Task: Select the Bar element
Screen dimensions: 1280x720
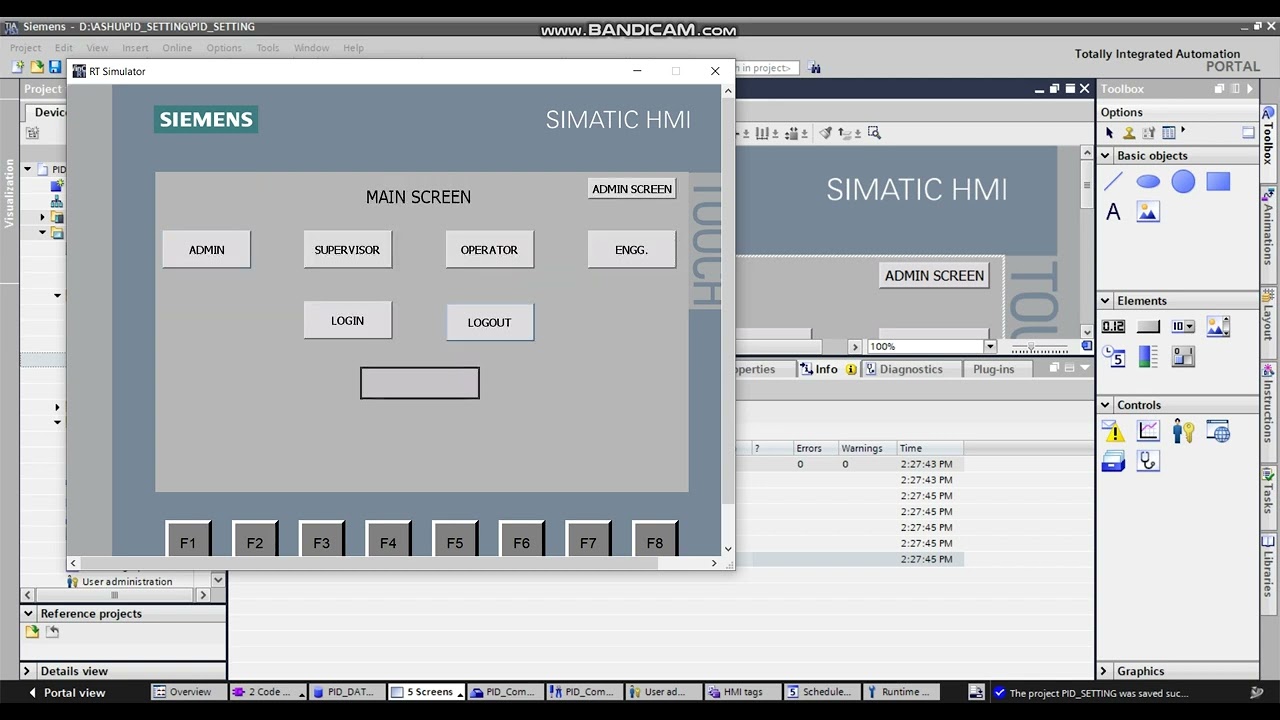Action: (1148, 356)
